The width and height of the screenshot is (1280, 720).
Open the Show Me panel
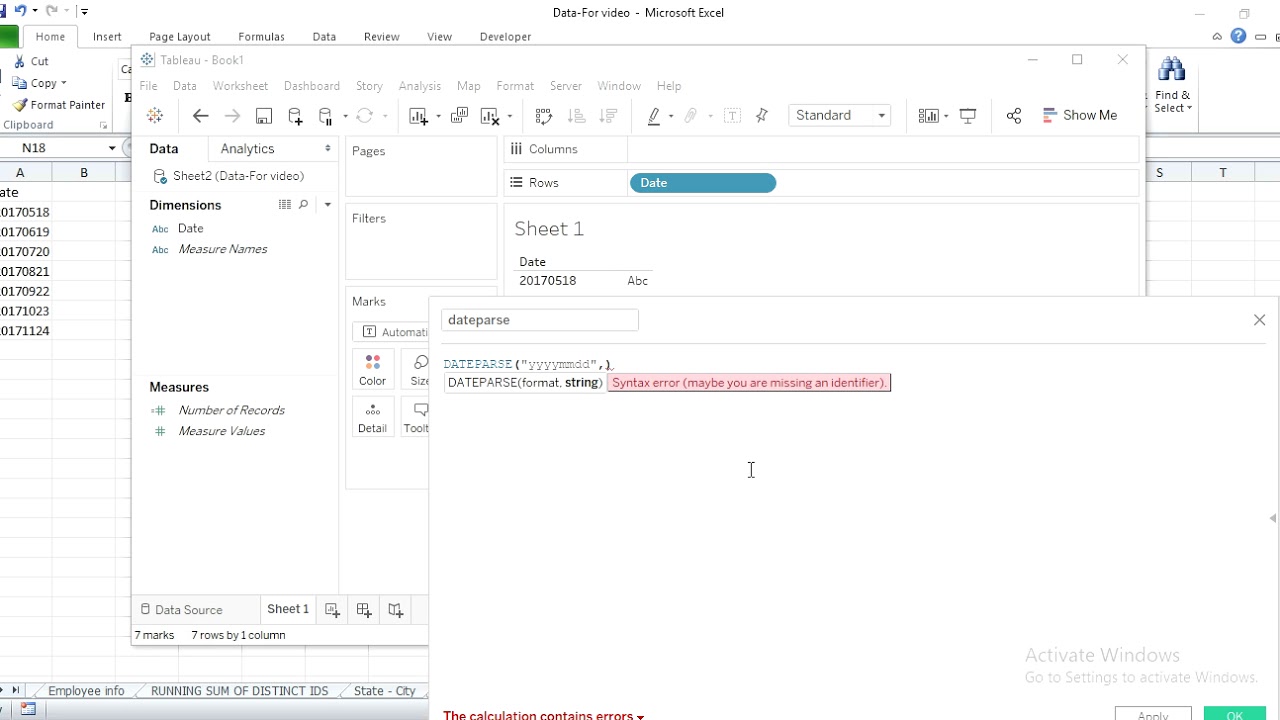pyautogui.click(x=1080, y=115)
